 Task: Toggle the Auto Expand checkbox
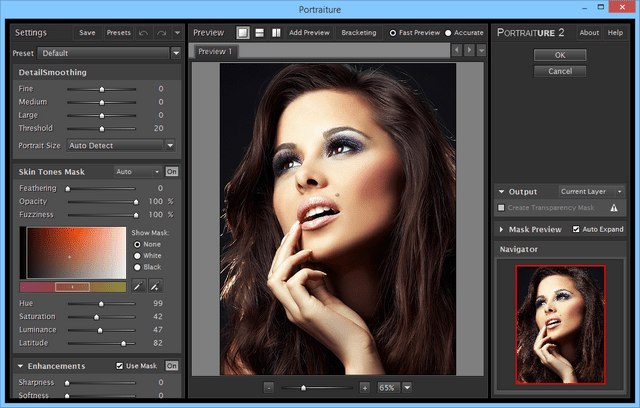[x=576, y=229]
